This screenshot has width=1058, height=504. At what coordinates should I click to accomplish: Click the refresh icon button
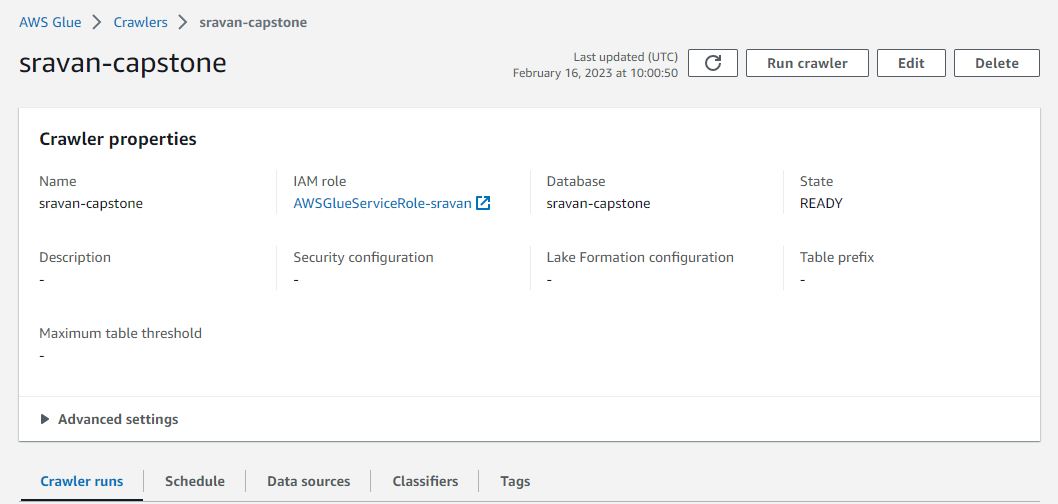click(x=713, y=63)
